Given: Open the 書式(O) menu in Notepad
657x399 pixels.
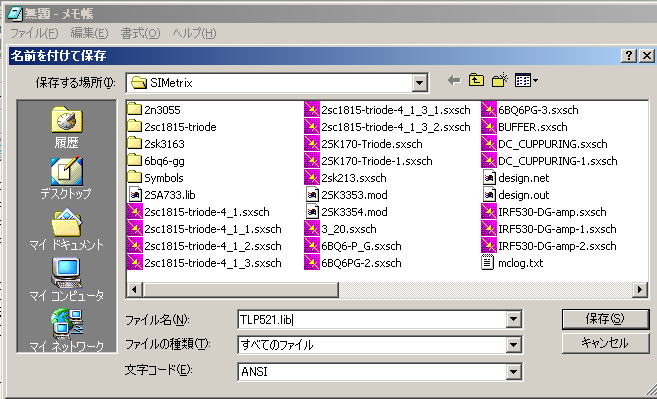Looking at the screenshot, I should coord(140,33).
